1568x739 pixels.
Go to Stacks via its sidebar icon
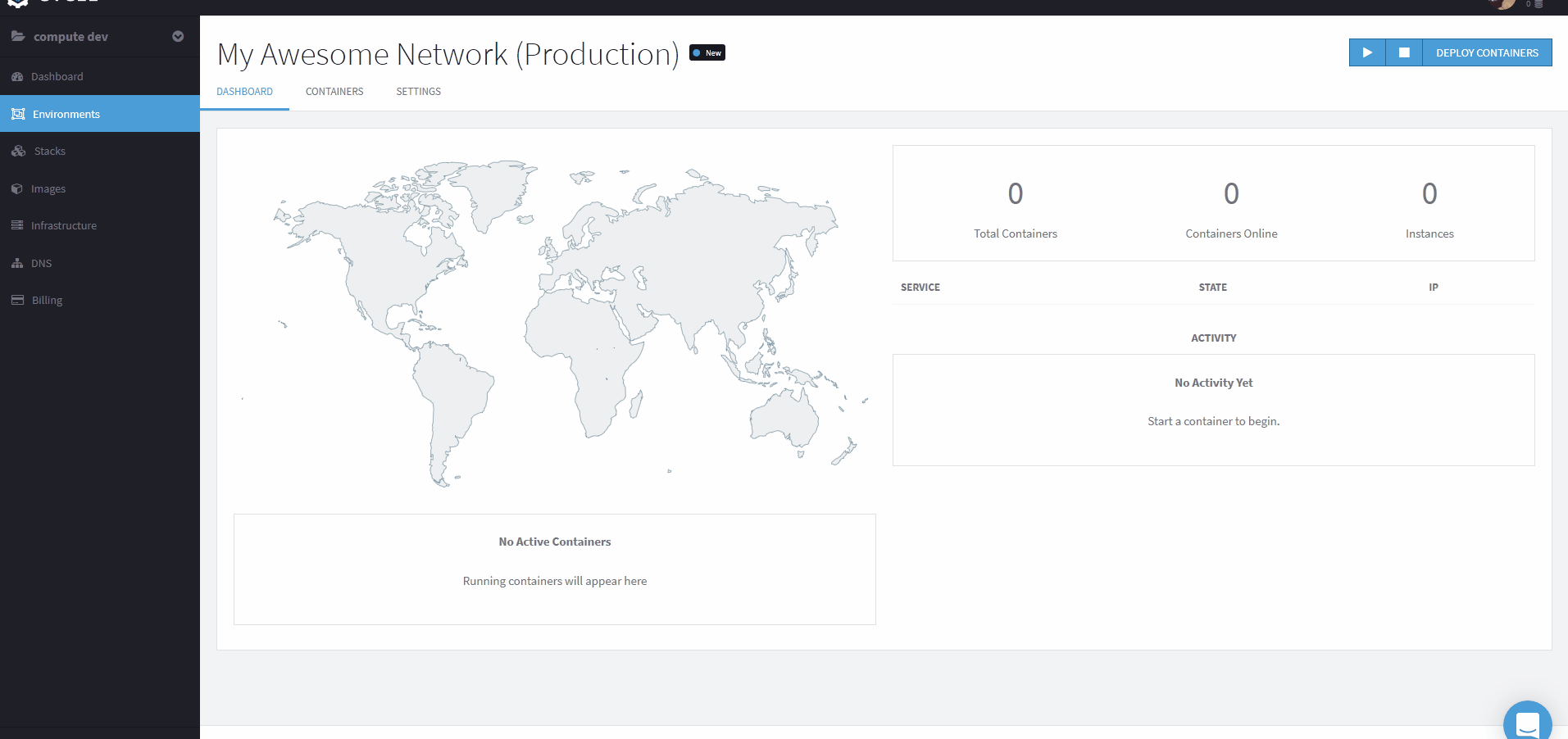click(19, 151)
